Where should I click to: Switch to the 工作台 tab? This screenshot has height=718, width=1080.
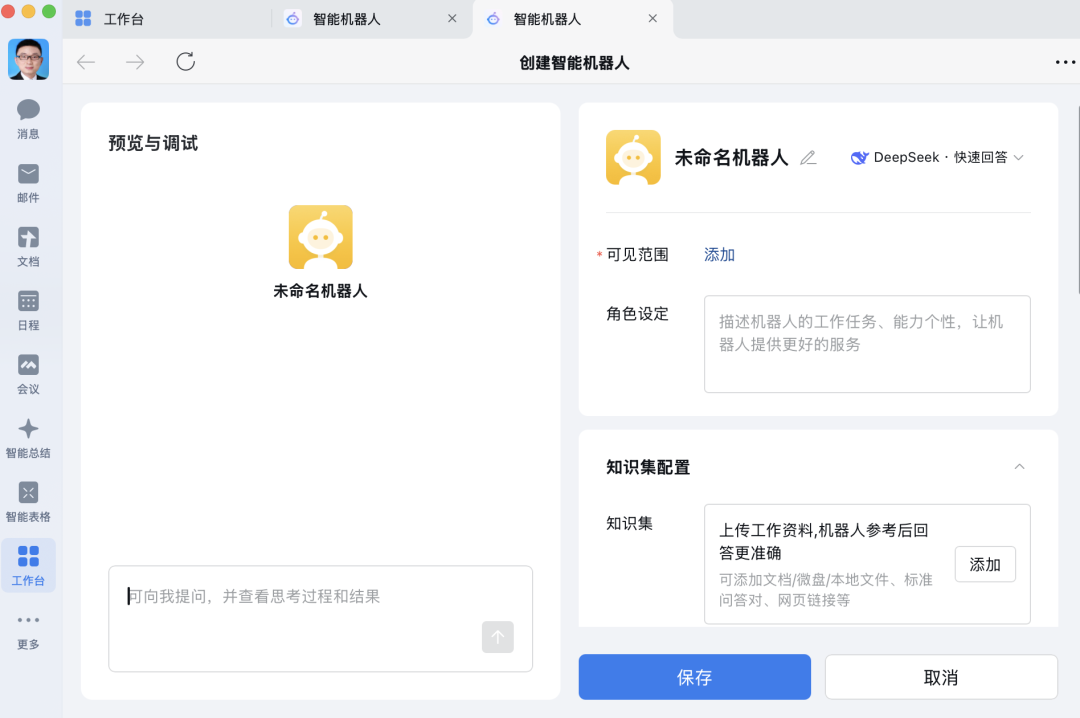coord(124,18)
